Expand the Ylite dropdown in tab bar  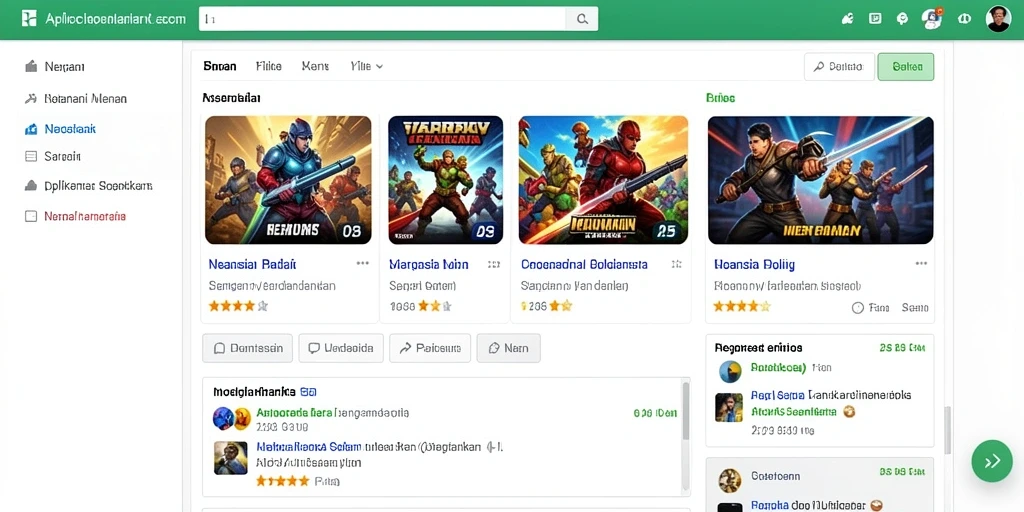[x=366, y=66]
